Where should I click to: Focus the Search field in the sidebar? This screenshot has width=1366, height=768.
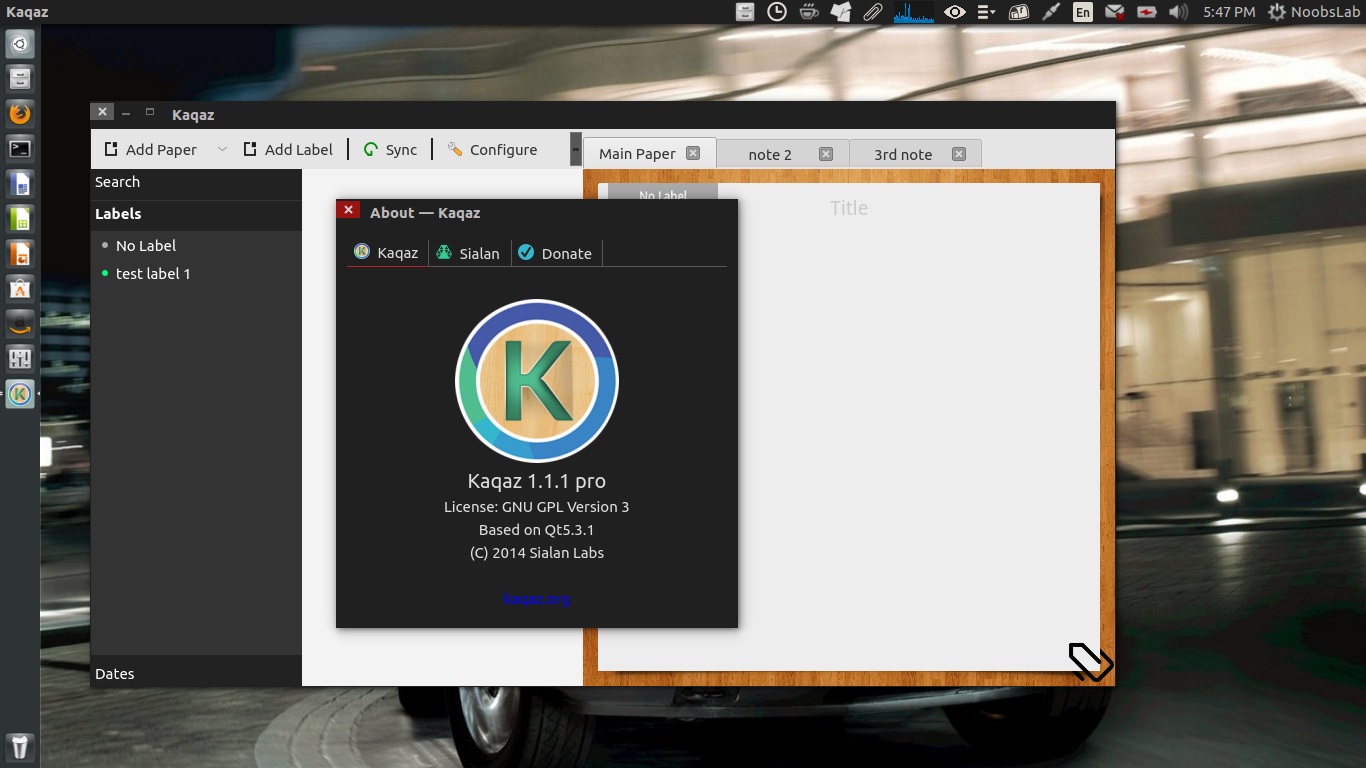(x=196, y=182)
